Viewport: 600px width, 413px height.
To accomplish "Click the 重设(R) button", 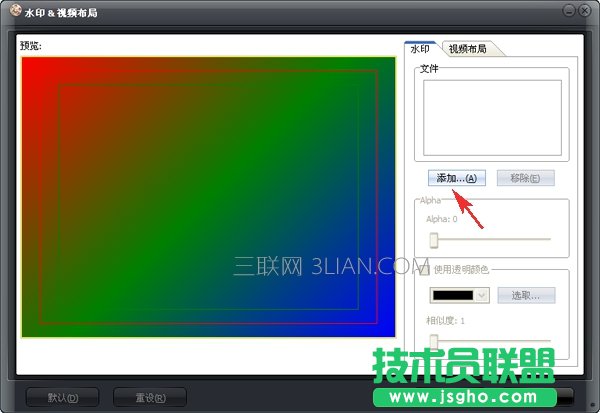I will click(150, 397).
